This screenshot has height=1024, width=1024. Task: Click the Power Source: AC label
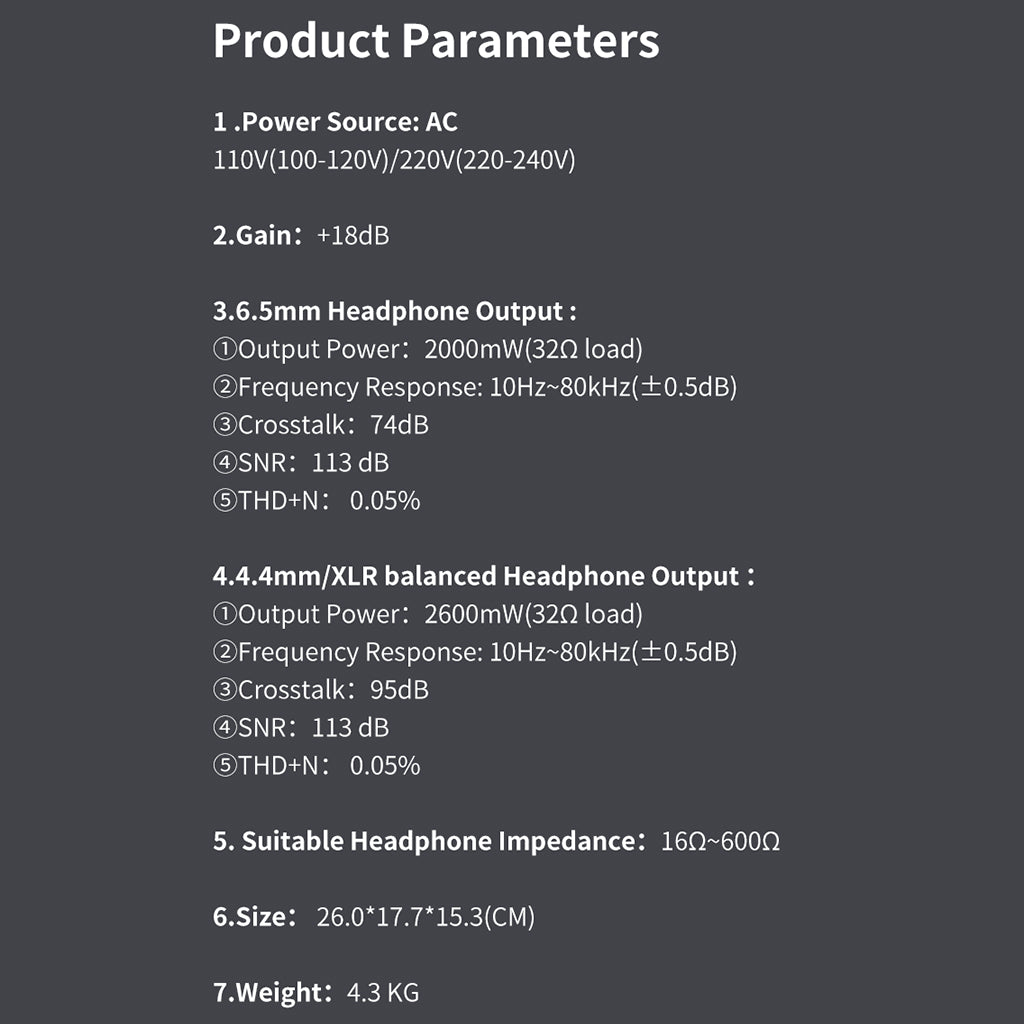click(x=335, y=122)
